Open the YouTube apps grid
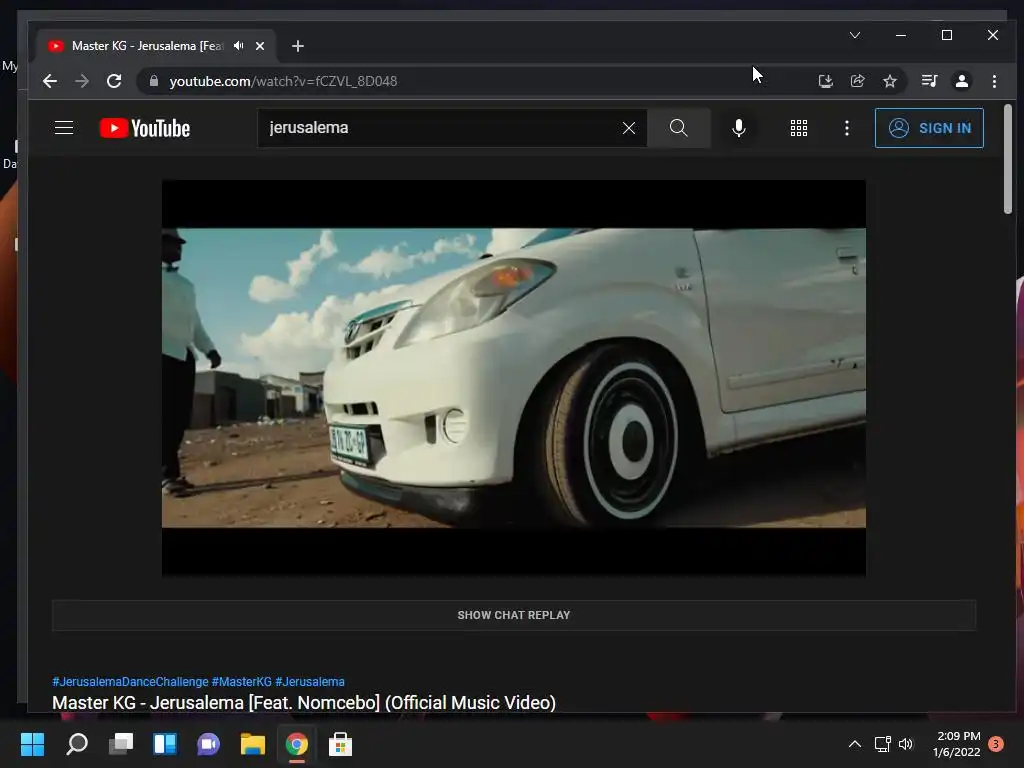Image resolution: width=1024 pixels, height=768 pixels. (799, 128)
